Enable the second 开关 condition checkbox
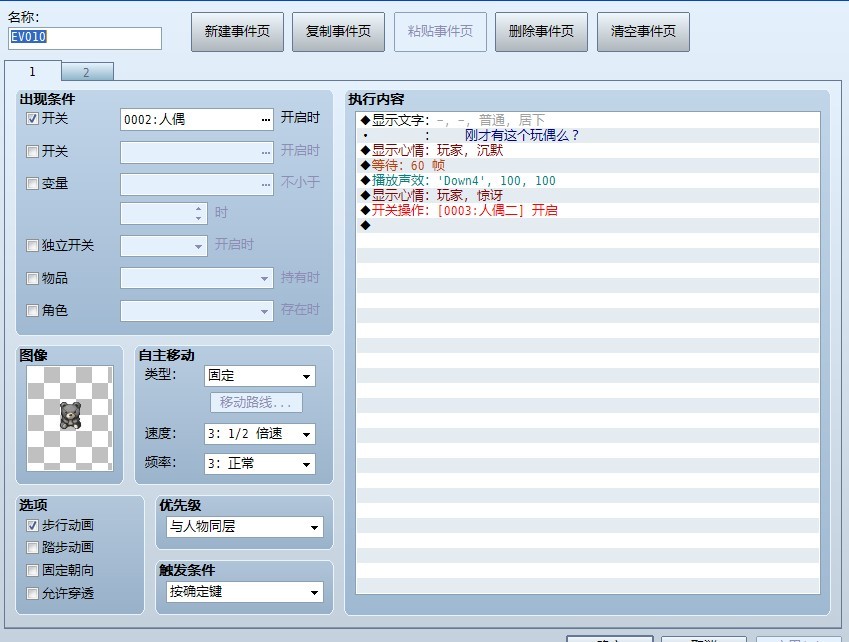Screen dimensions: 849x642 point(32,152)
